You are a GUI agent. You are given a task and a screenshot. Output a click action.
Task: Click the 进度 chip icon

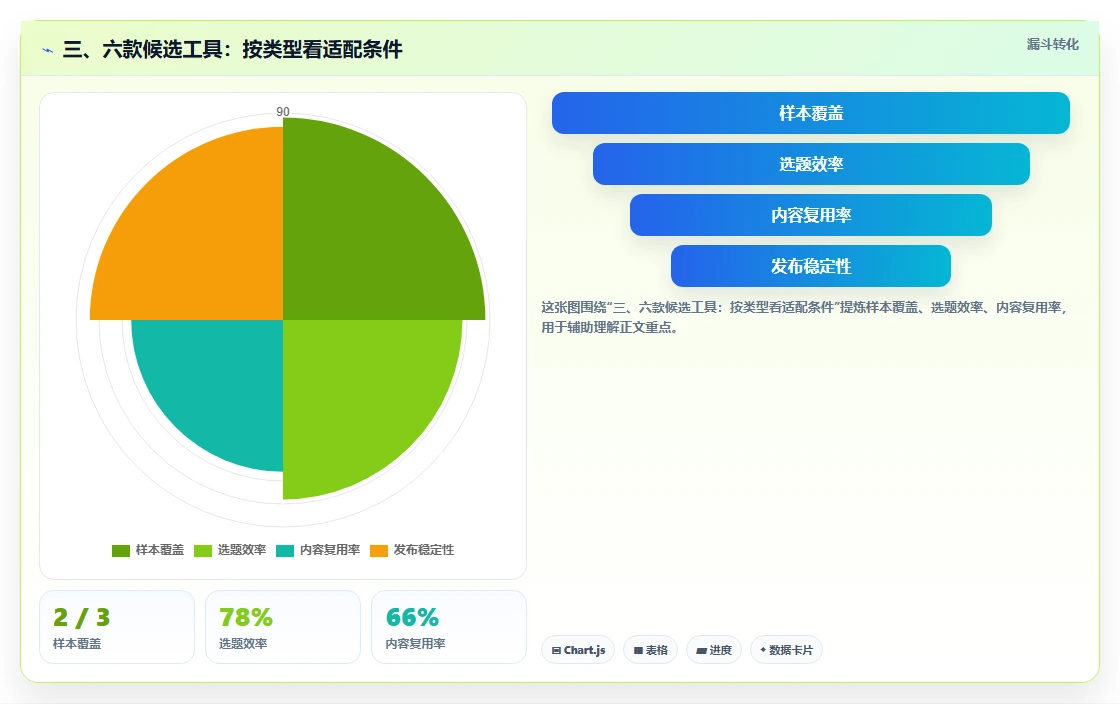[701, 650]
